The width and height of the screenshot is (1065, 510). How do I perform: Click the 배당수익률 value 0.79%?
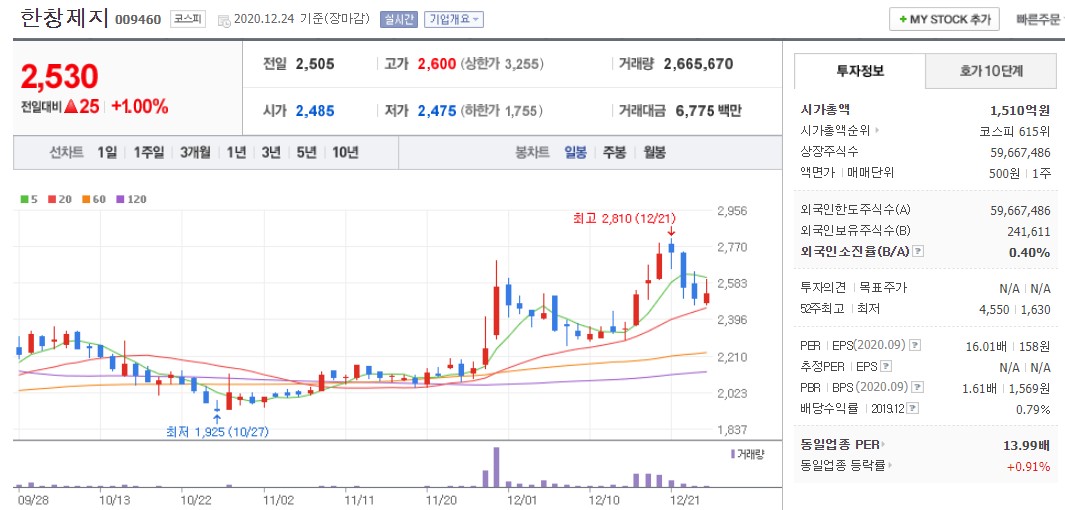click(x=1033, y=409)
